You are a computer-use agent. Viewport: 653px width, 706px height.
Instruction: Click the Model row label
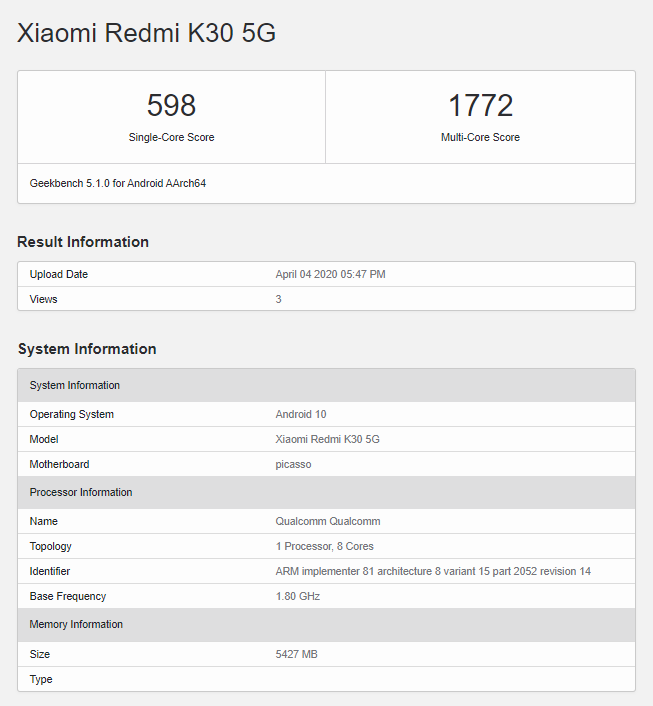tap(44, 439)
